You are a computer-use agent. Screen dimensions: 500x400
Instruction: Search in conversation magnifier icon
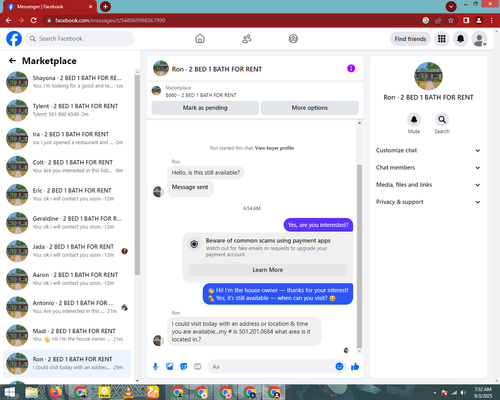pos(442,119)
